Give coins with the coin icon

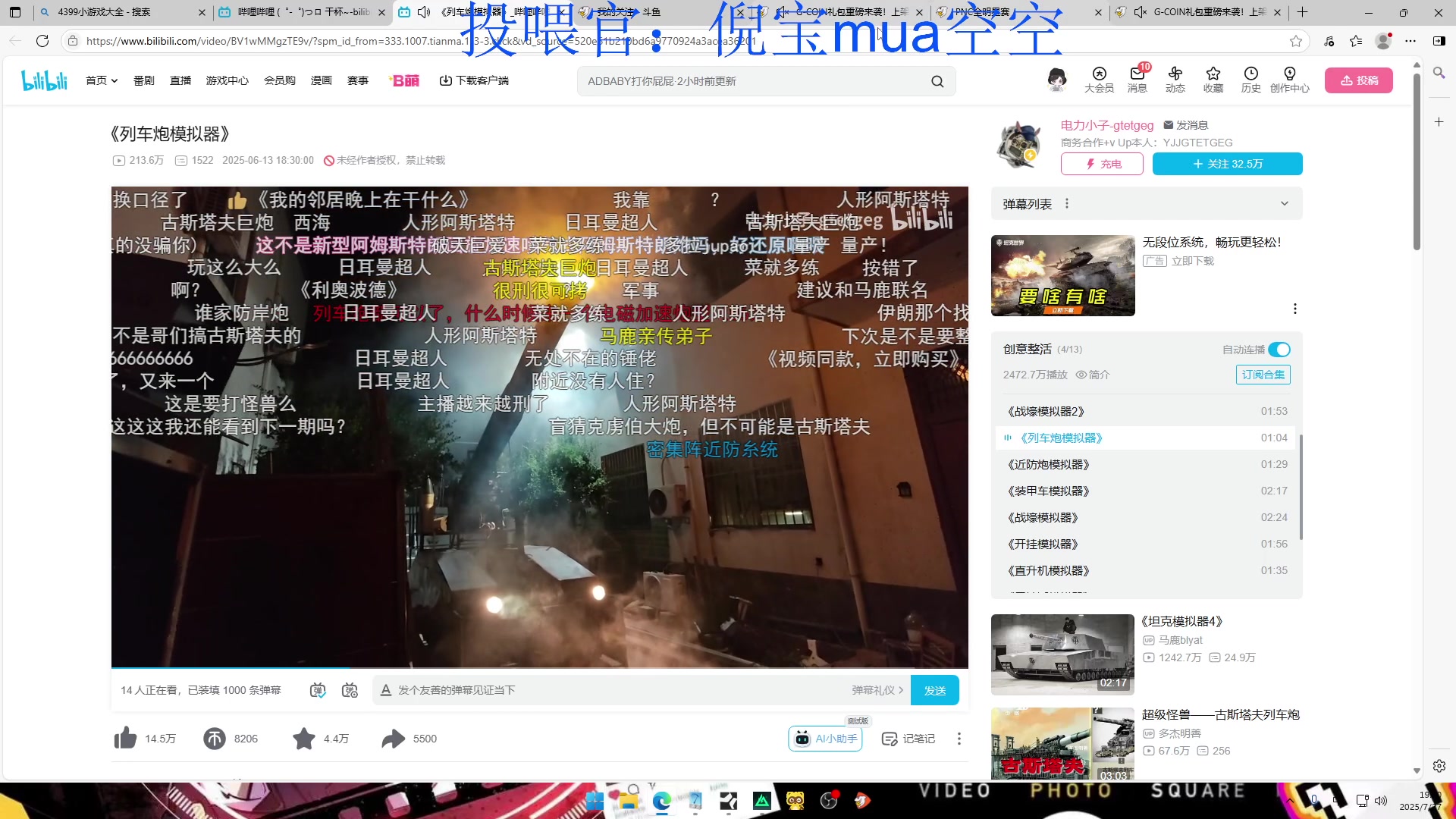coord(215,738)
